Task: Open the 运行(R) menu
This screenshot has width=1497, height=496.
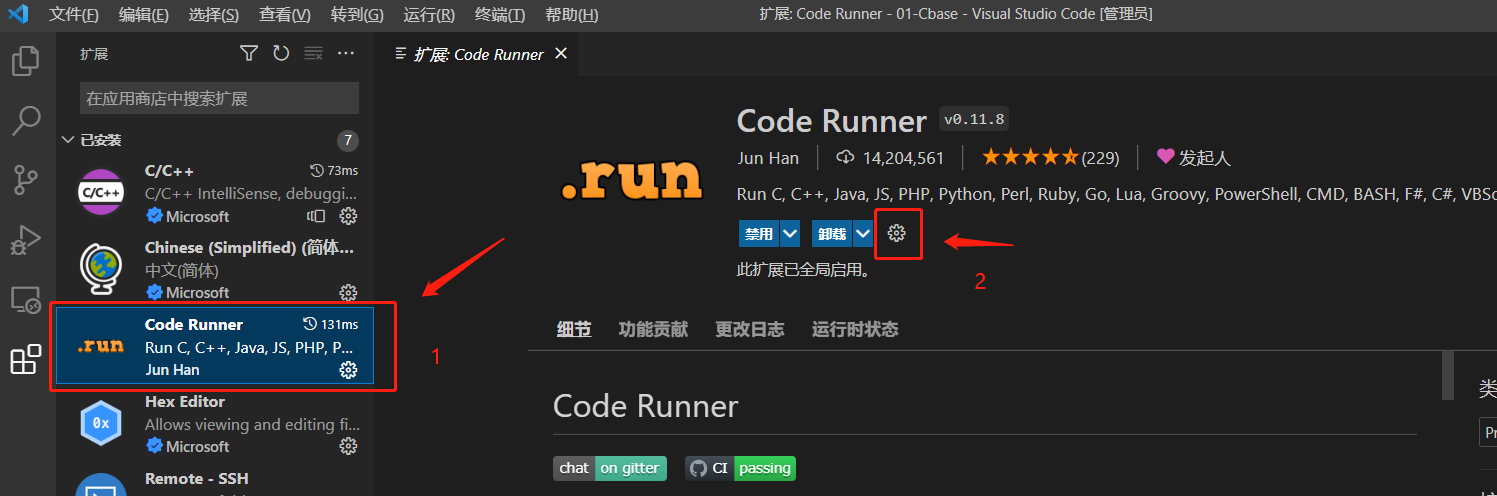Action: (429, 15)
